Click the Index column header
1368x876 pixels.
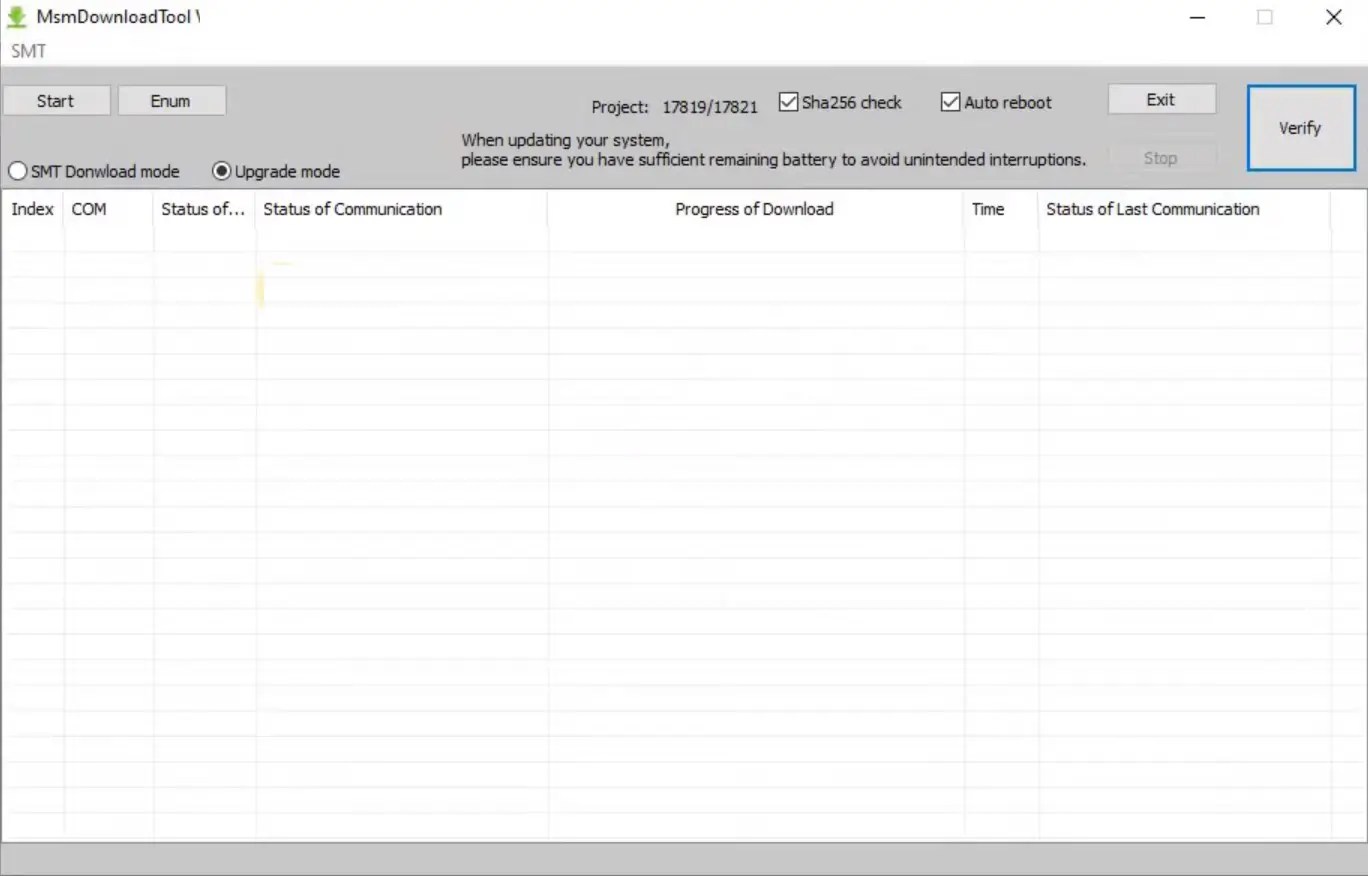(32, 209)
